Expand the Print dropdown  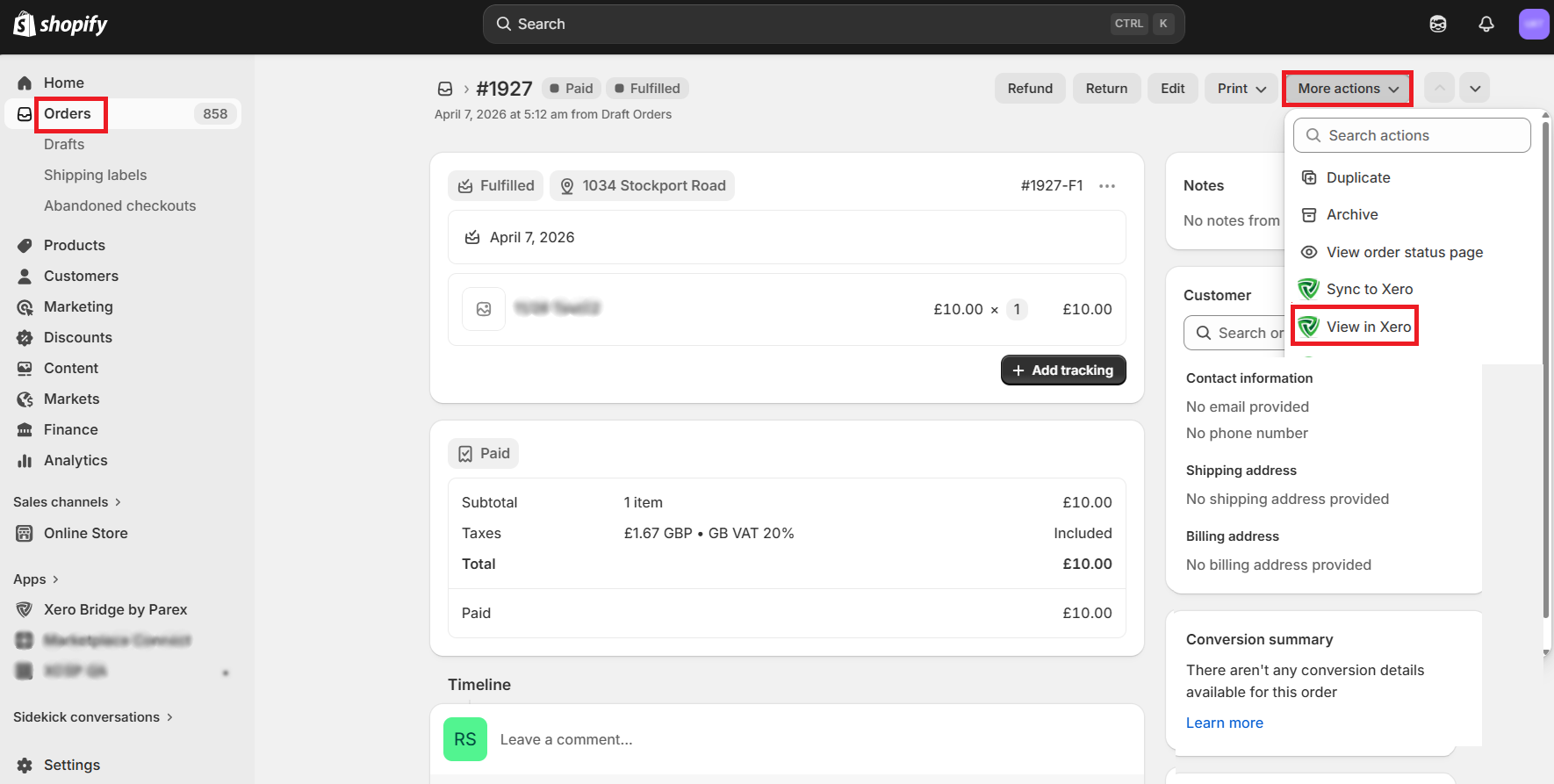click(1241, 89)
